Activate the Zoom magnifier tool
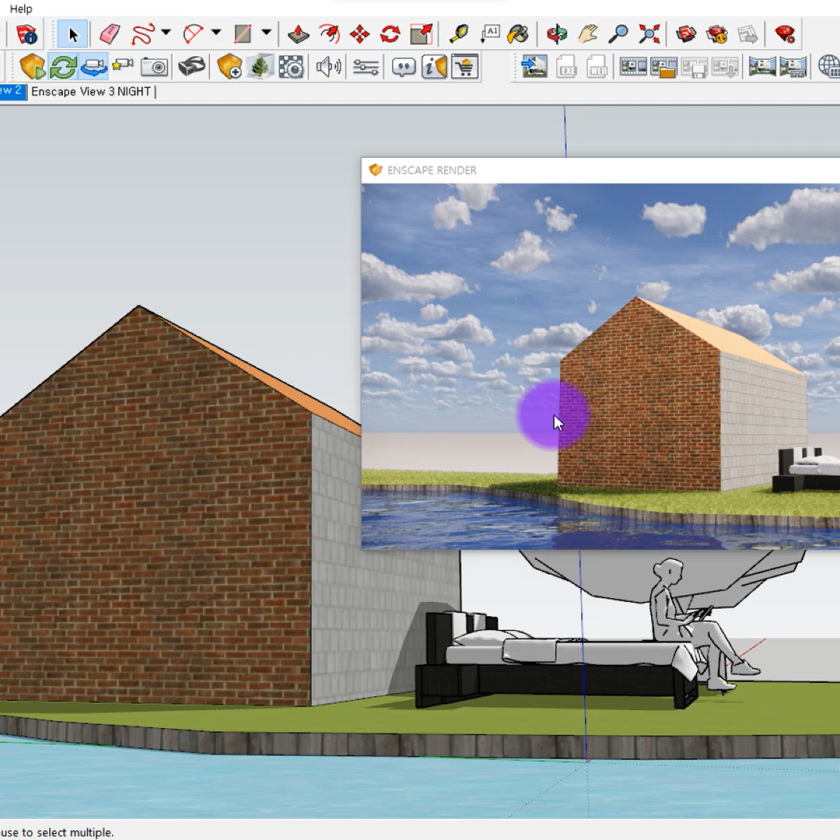This screenshot has width=840, height=840. [x=618, y=33]
